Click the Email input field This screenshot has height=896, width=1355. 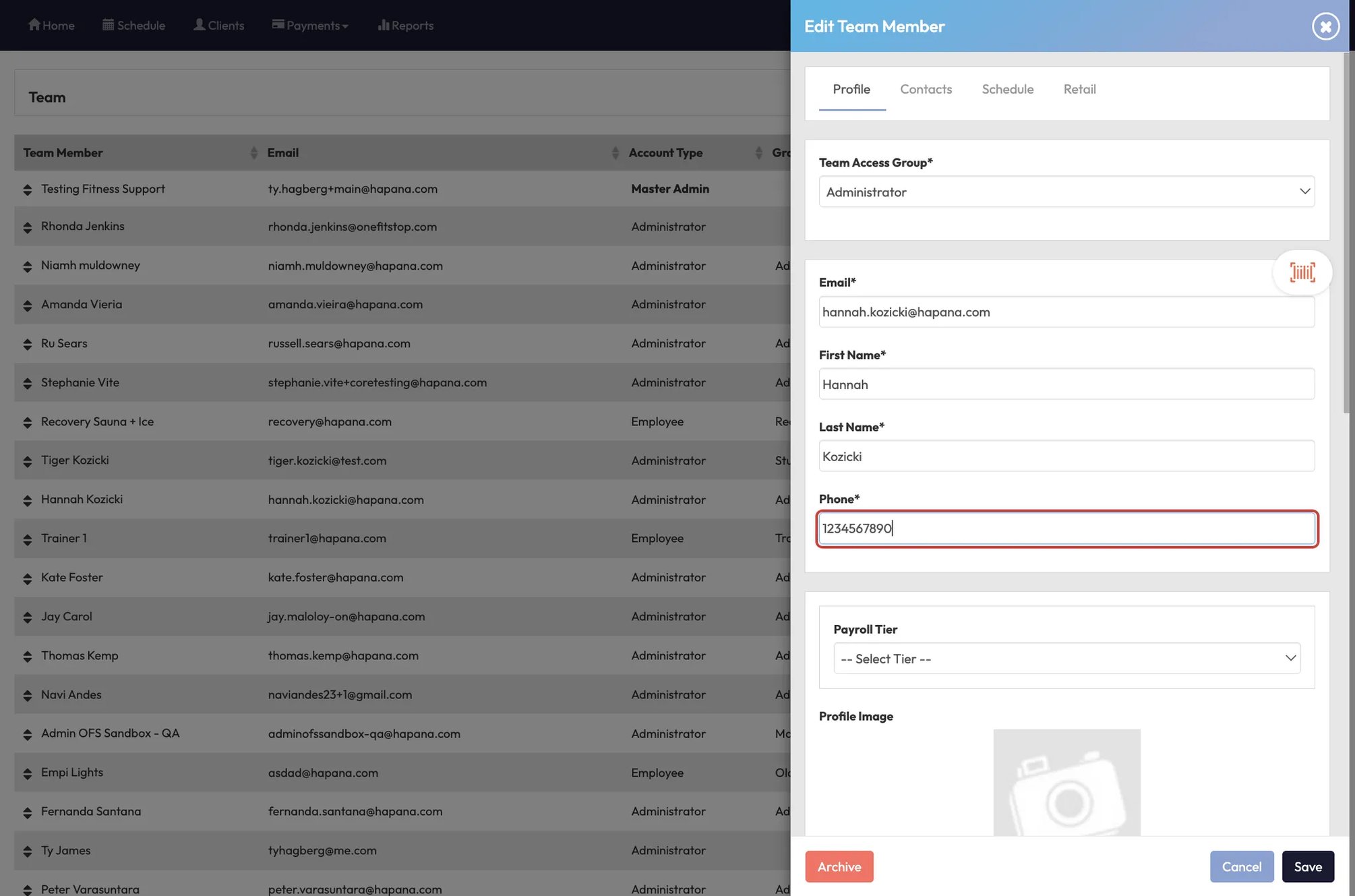click(1066, 312)
